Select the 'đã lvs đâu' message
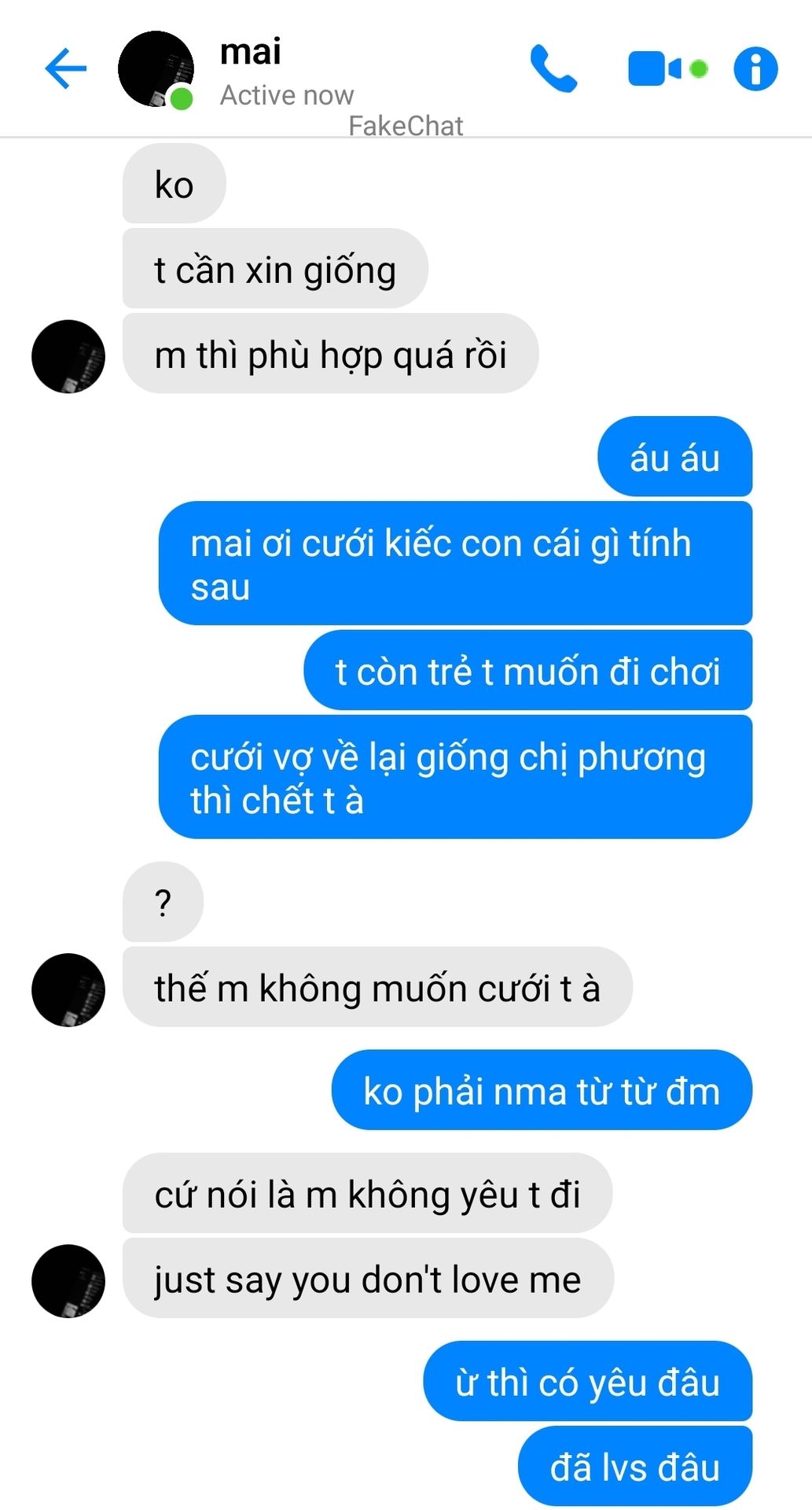This screenshot has height=1510, width=812. [635, 1466]
